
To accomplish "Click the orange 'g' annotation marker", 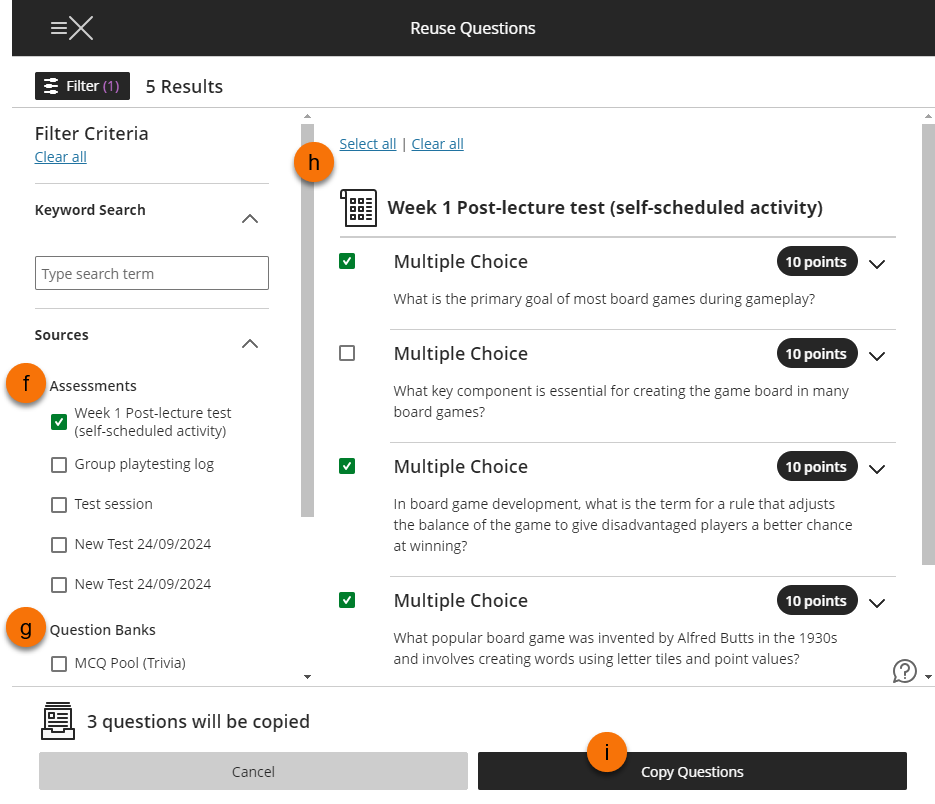I will pos(26,629).
